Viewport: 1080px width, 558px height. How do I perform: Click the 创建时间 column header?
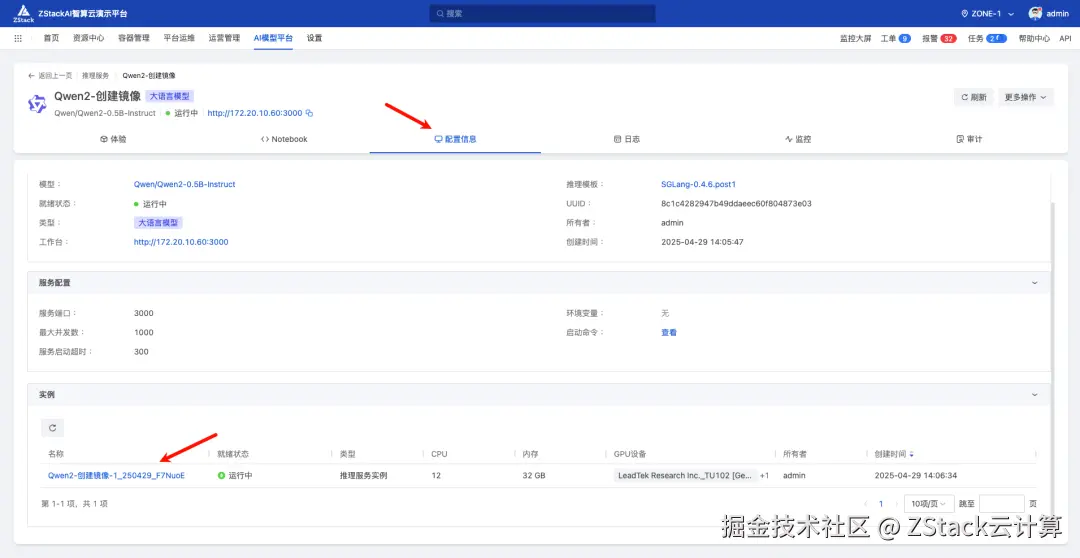[891, 454]
